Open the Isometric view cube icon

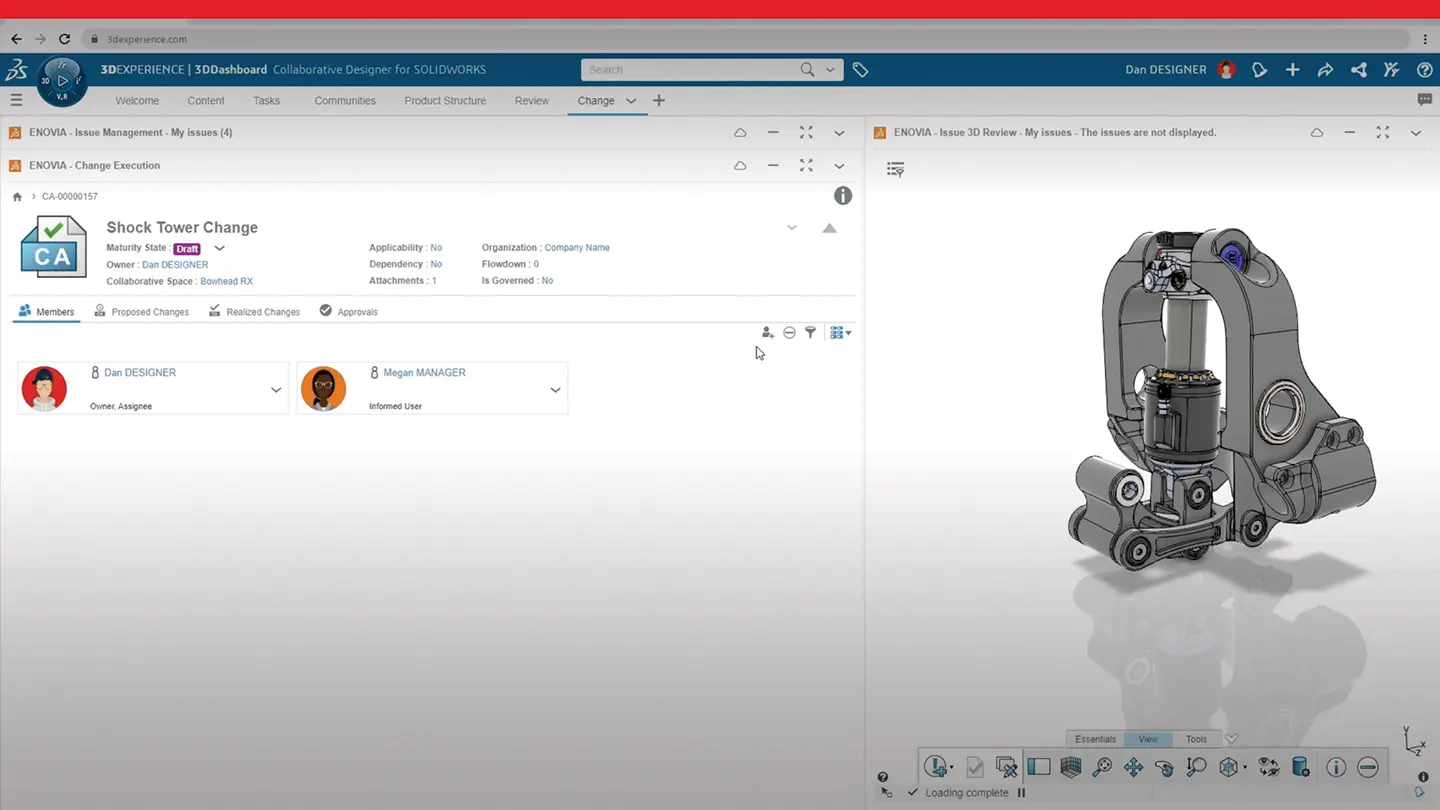(x=1228, y=767)
